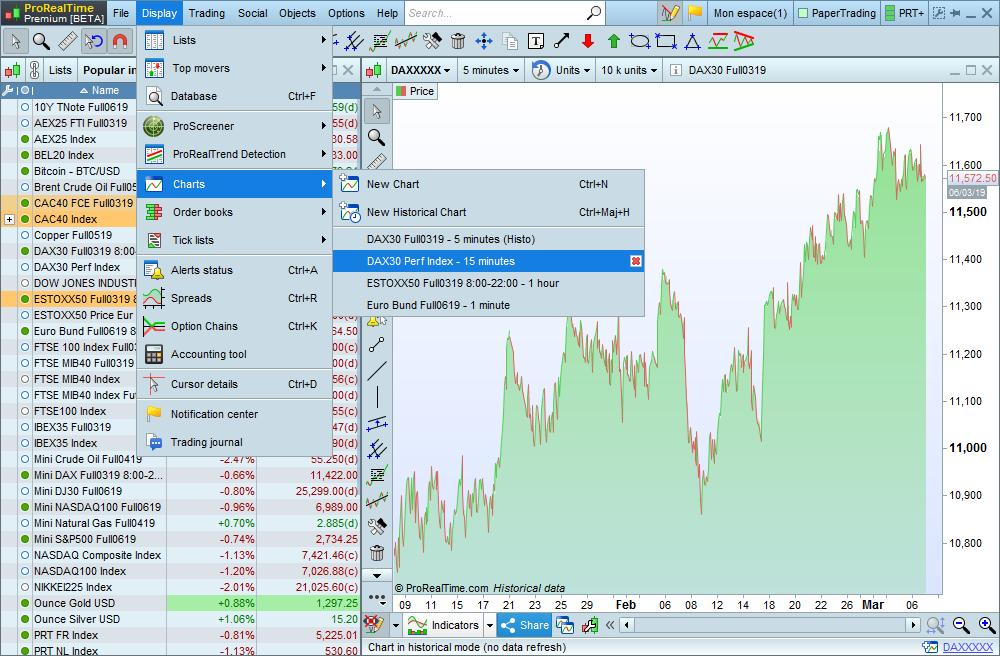Click the chart zoom magnifier in side toolbar
This screenshot has width=1000, height=656.
(x=376, y=137)
